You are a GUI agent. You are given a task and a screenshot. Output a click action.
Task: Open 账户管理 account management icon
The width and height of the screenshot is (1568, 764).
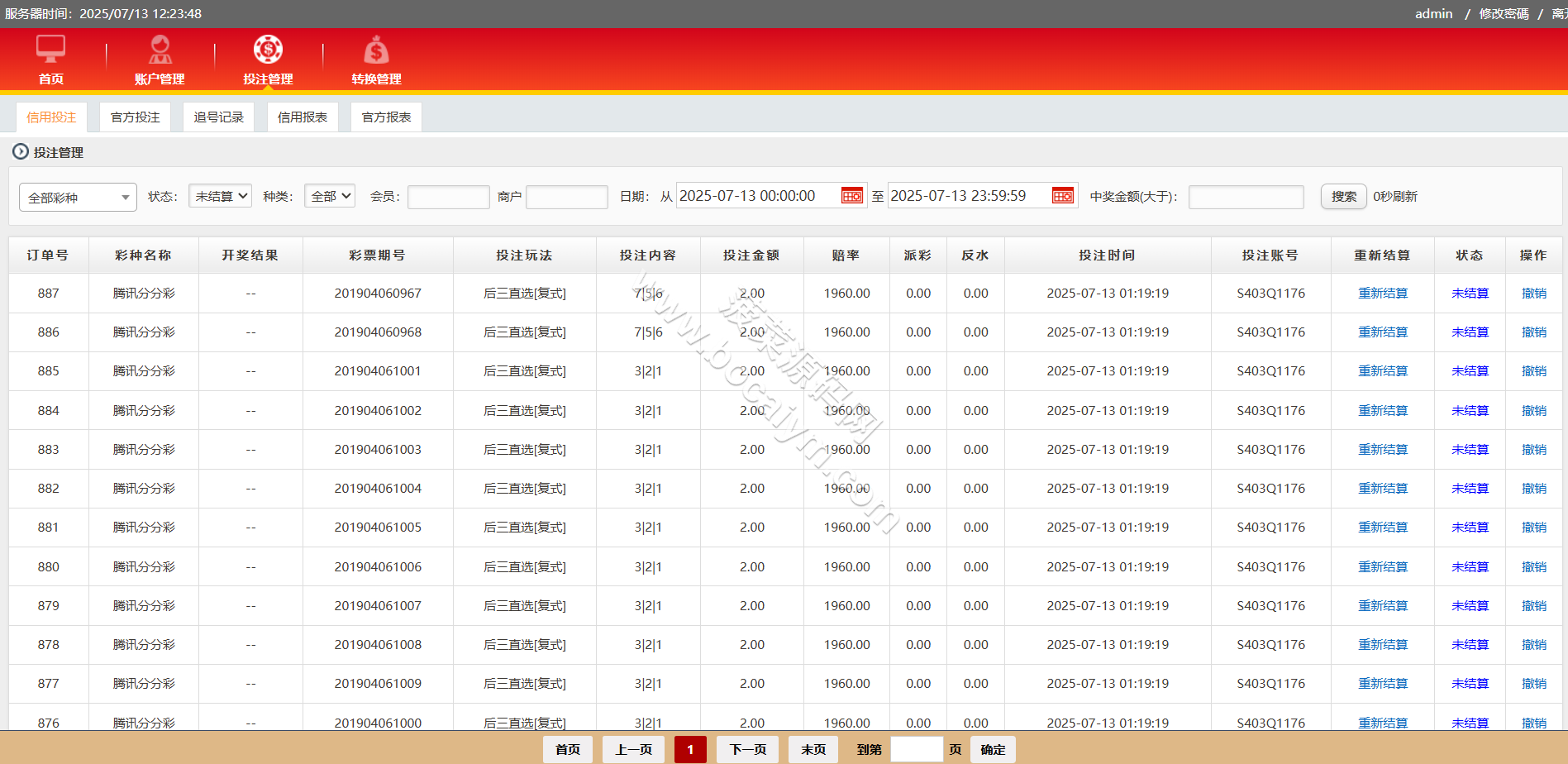(160, 50)
